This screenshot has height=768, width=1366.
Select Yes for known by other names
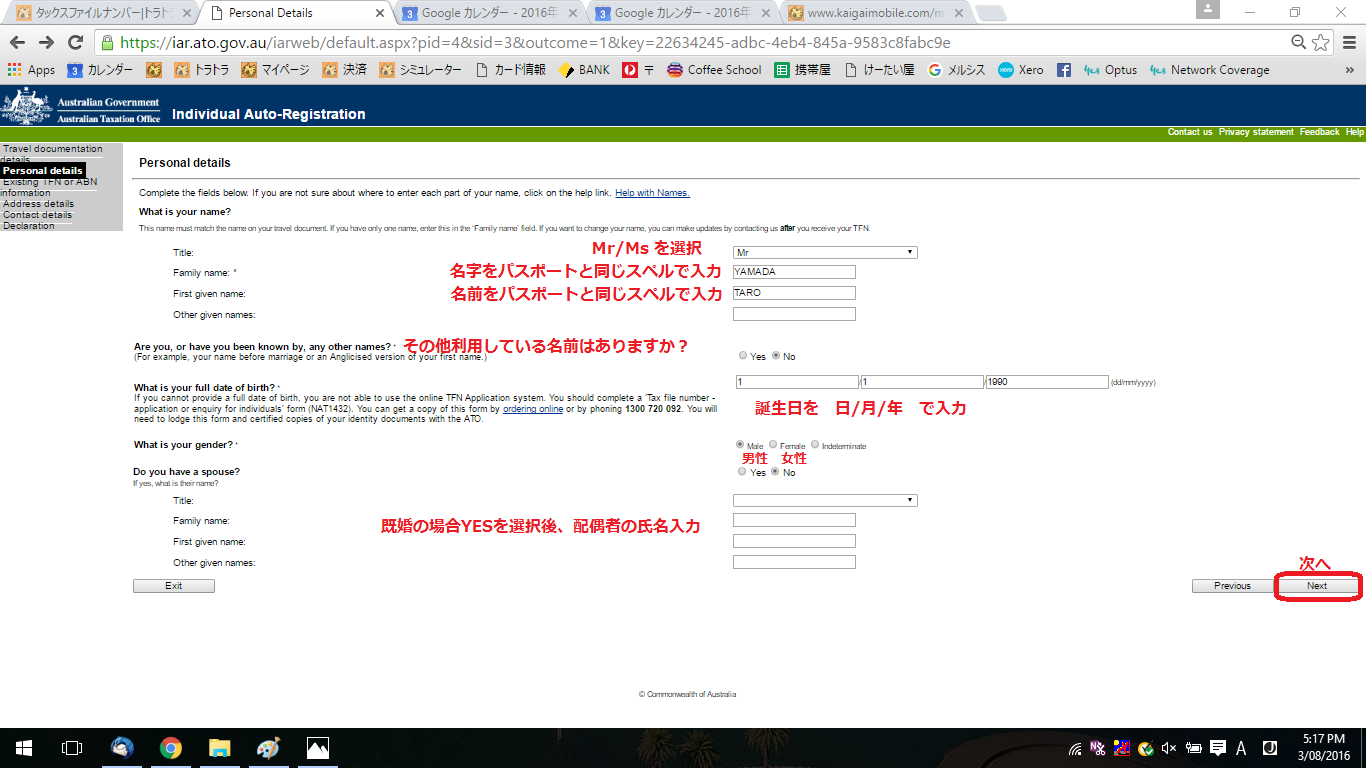coord(742,355)
